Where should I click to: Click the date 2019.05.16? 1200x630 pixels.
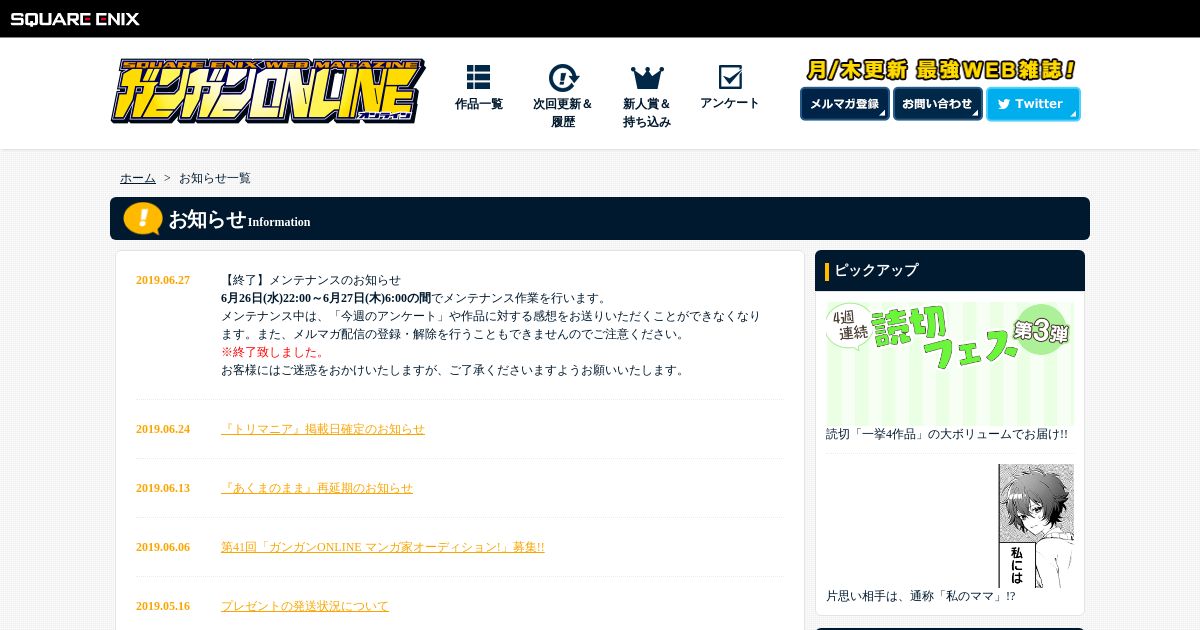point(163,606)
